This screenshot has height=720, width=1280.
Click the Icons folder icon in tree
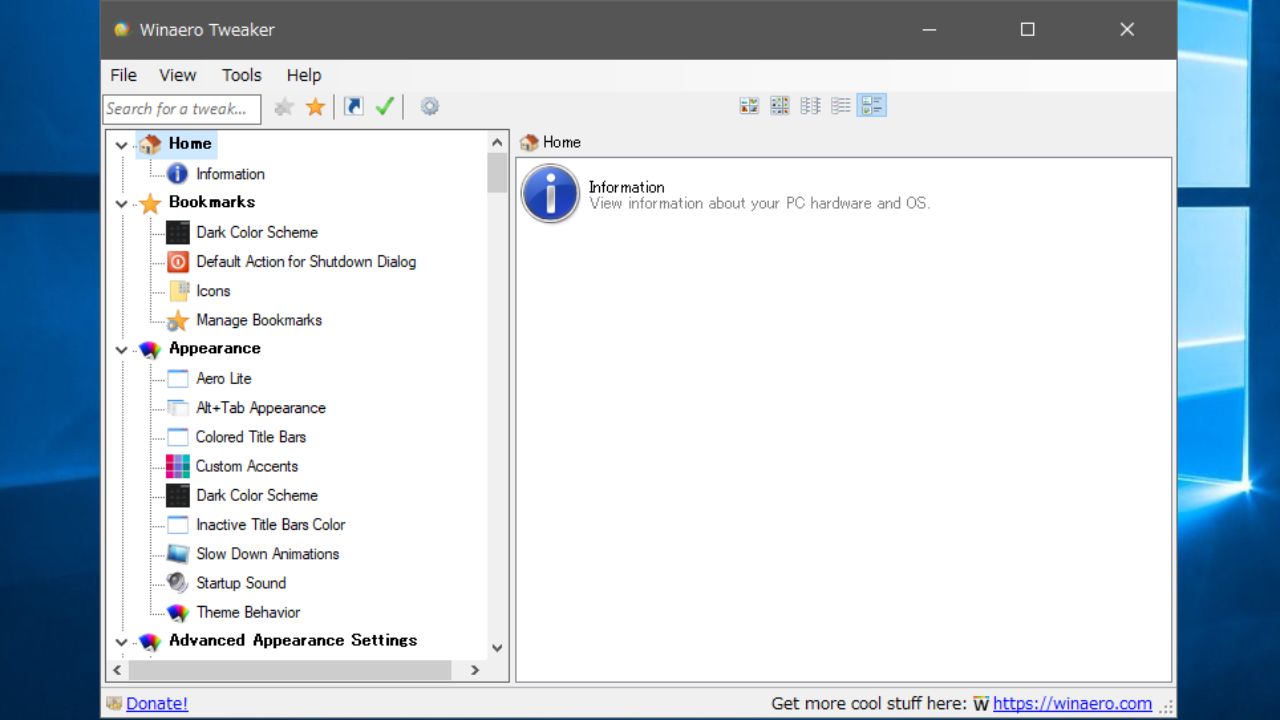pyautogui.click(x=178, y=291)
